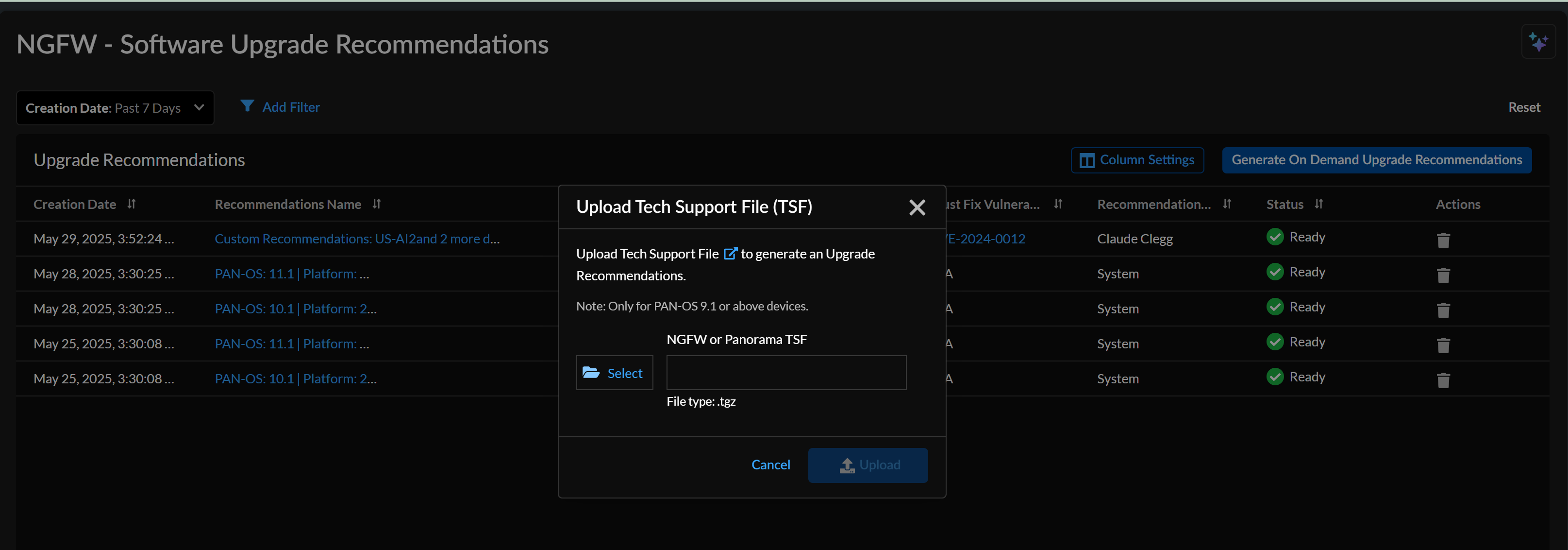The width and height of the screenshot is (1568, 550).
Task: Open Column Settings
Action: click(1136, 160)
